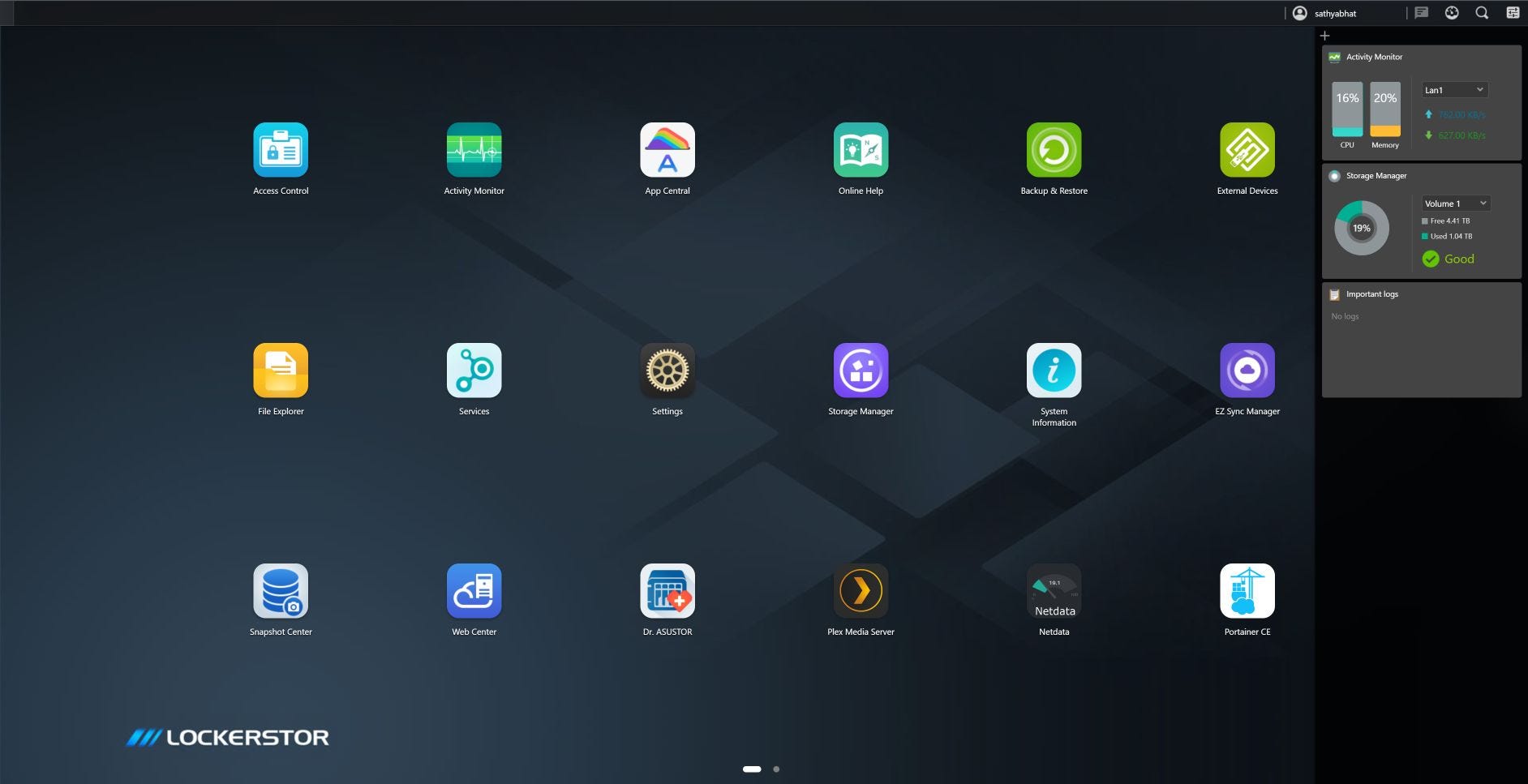Launch Web Center

point(474,591)
